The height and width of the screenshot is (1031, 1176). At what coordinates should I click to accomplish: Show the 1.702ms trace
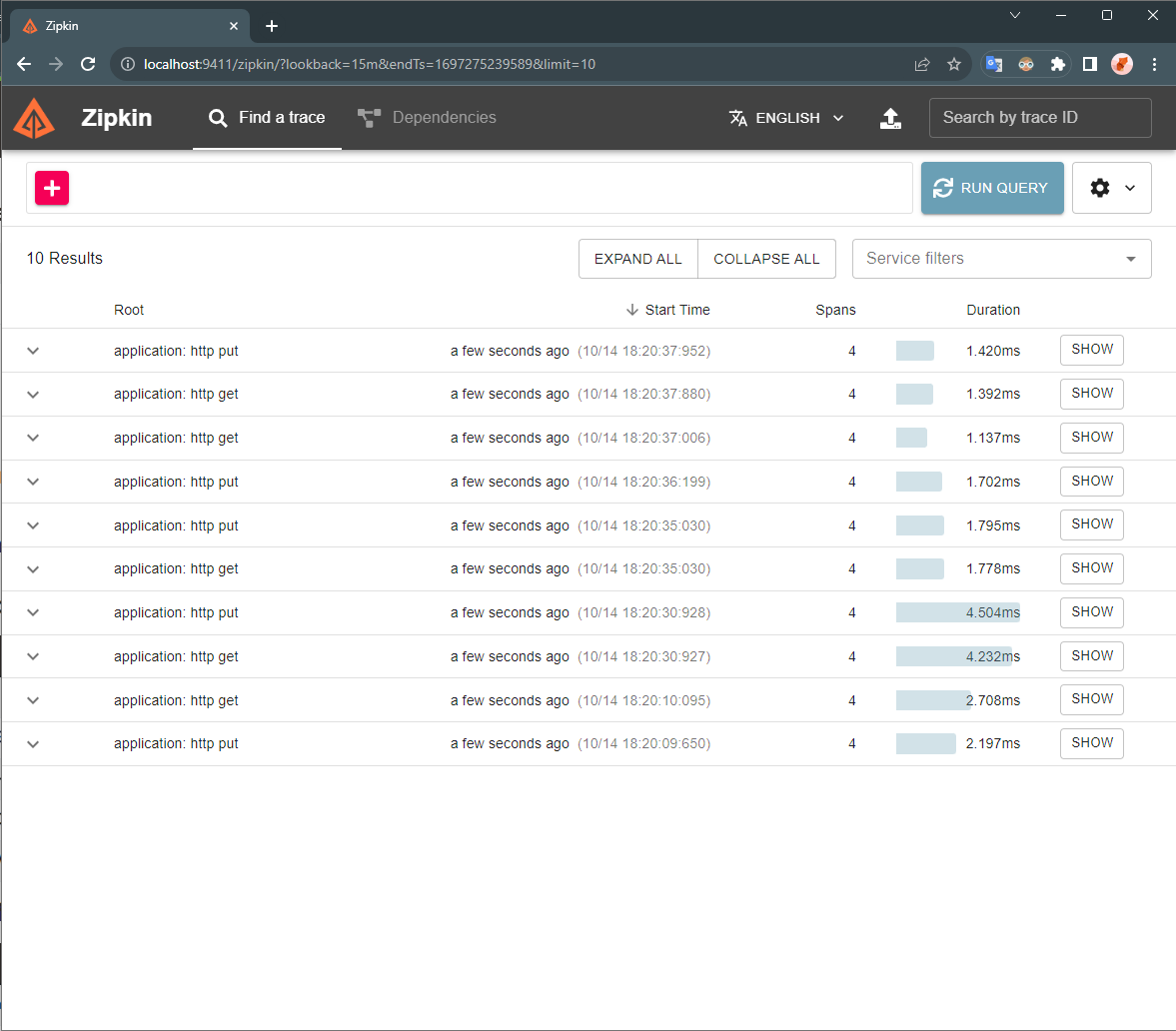pos(1091,482)
